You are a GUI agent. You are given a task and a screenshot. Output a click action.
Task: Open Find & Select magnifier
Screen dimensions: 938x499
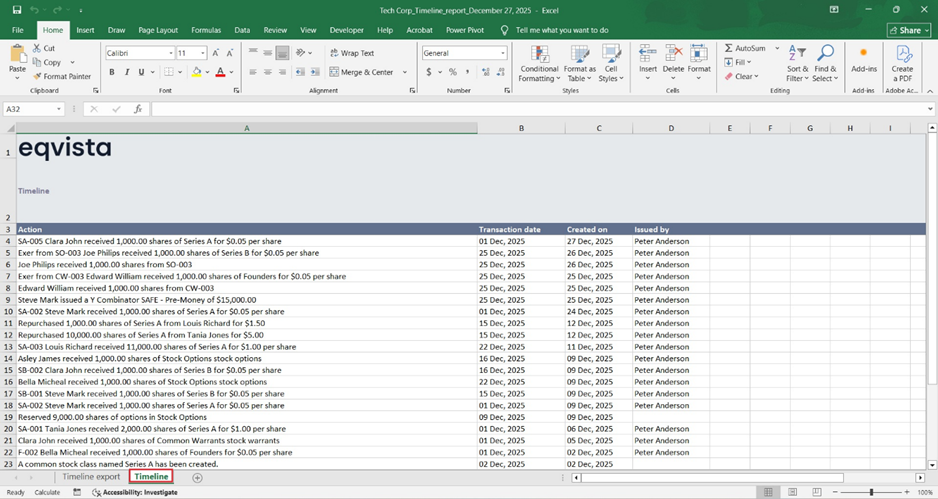pos(825,54)
